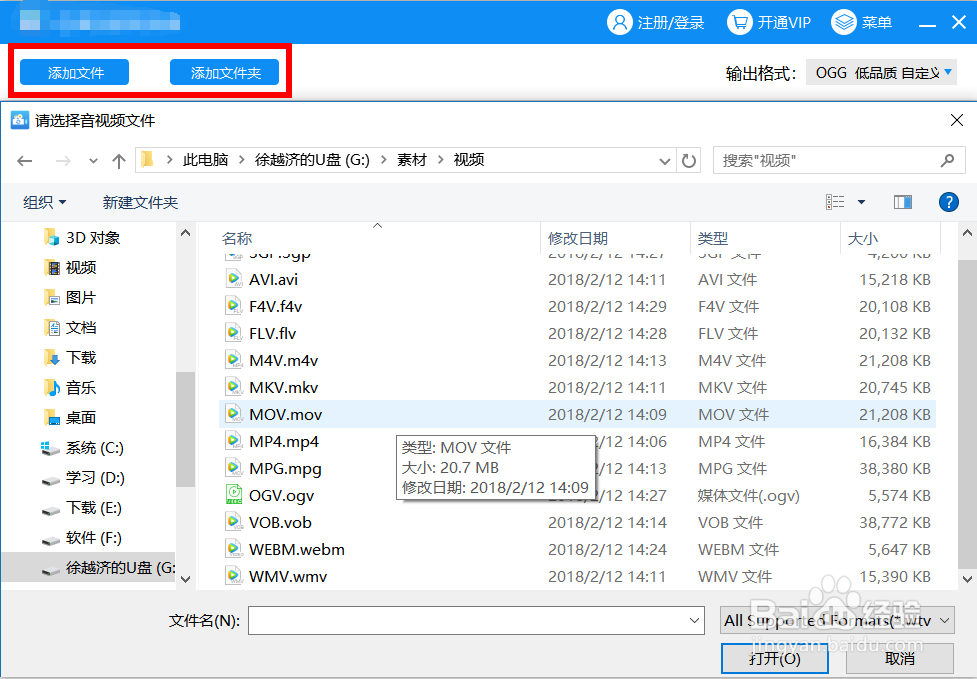Click 徐越济的U盘 (G:) in breadcrumb
This screenshot has width=977, height=679.
[312, 160]
